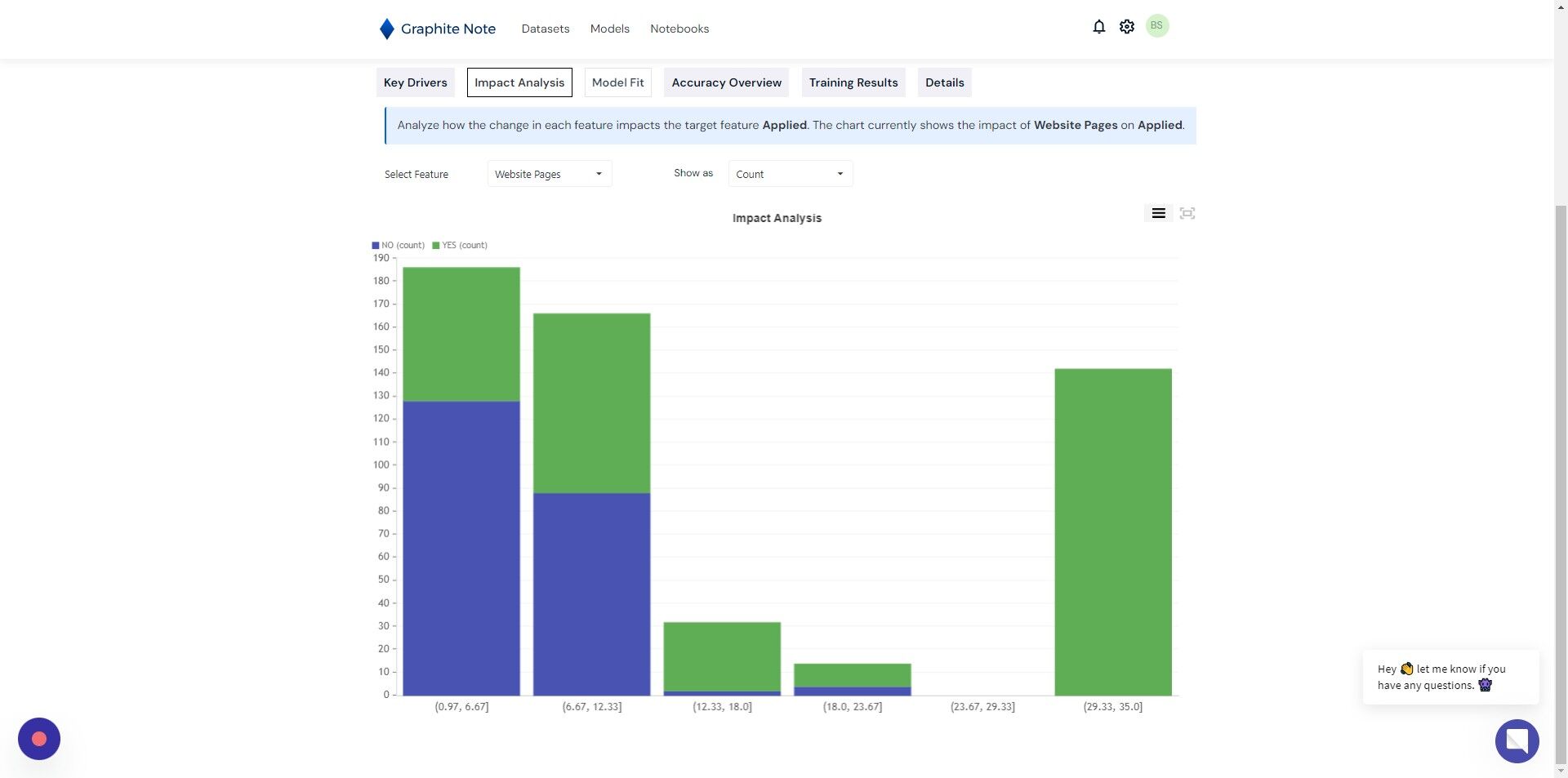Open the chat support bubble

coord(1517,740)
